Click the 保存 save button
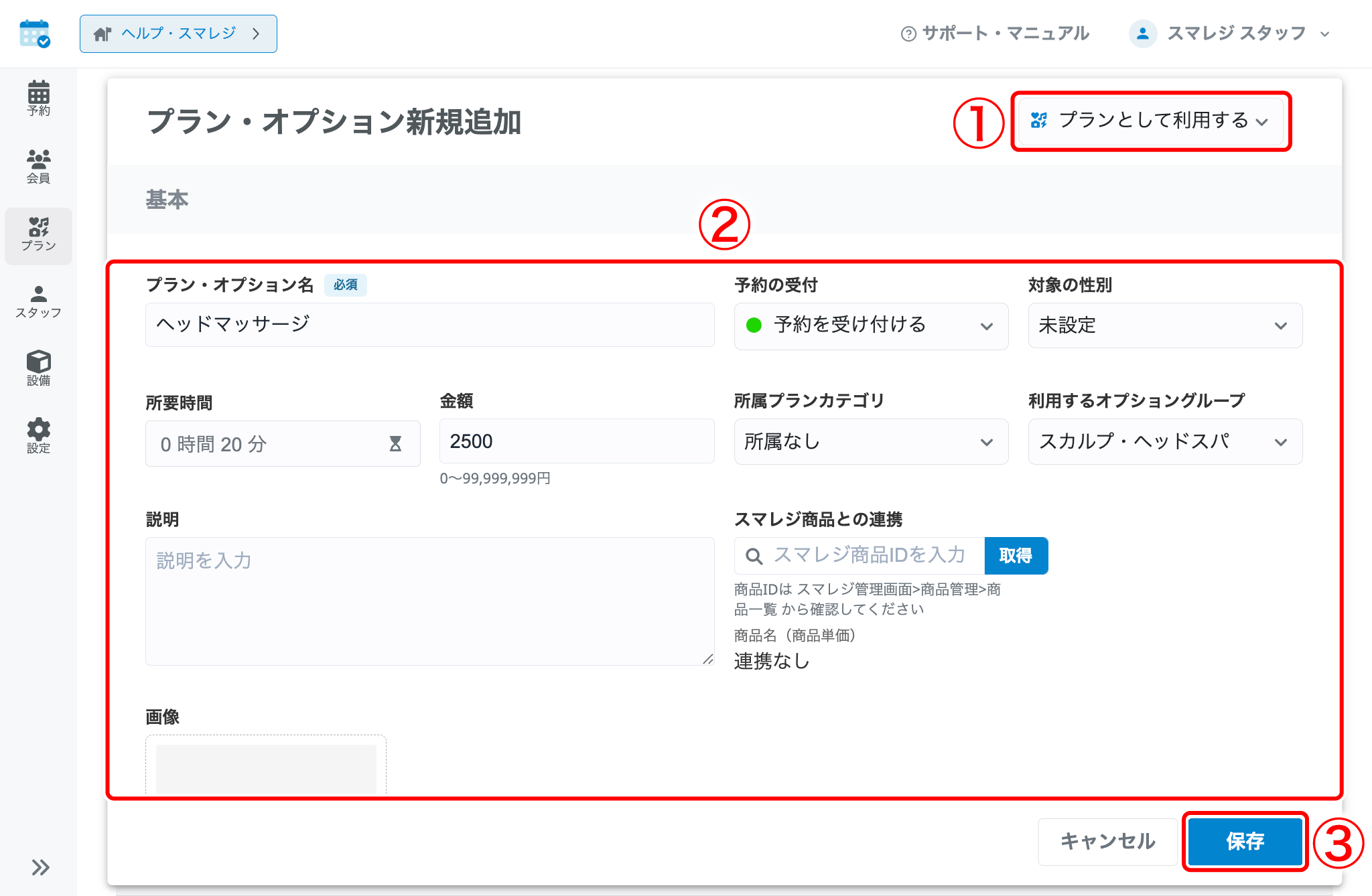This screenshot has height=896, width=1372. point(1245,841)
